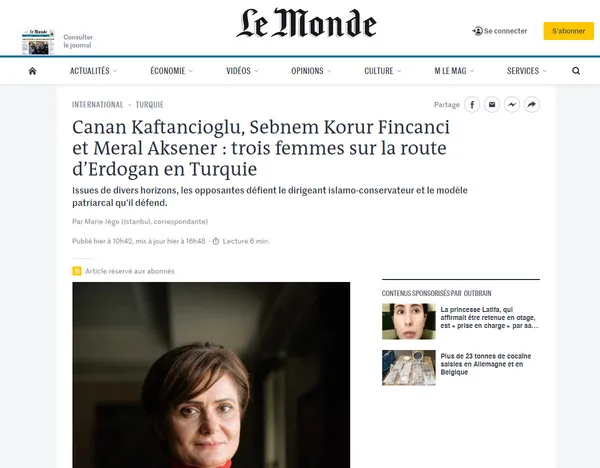This screenshot has width=600, height=468.
Task: Expand the Actualités dropdown menu
Action: (94, 71)
